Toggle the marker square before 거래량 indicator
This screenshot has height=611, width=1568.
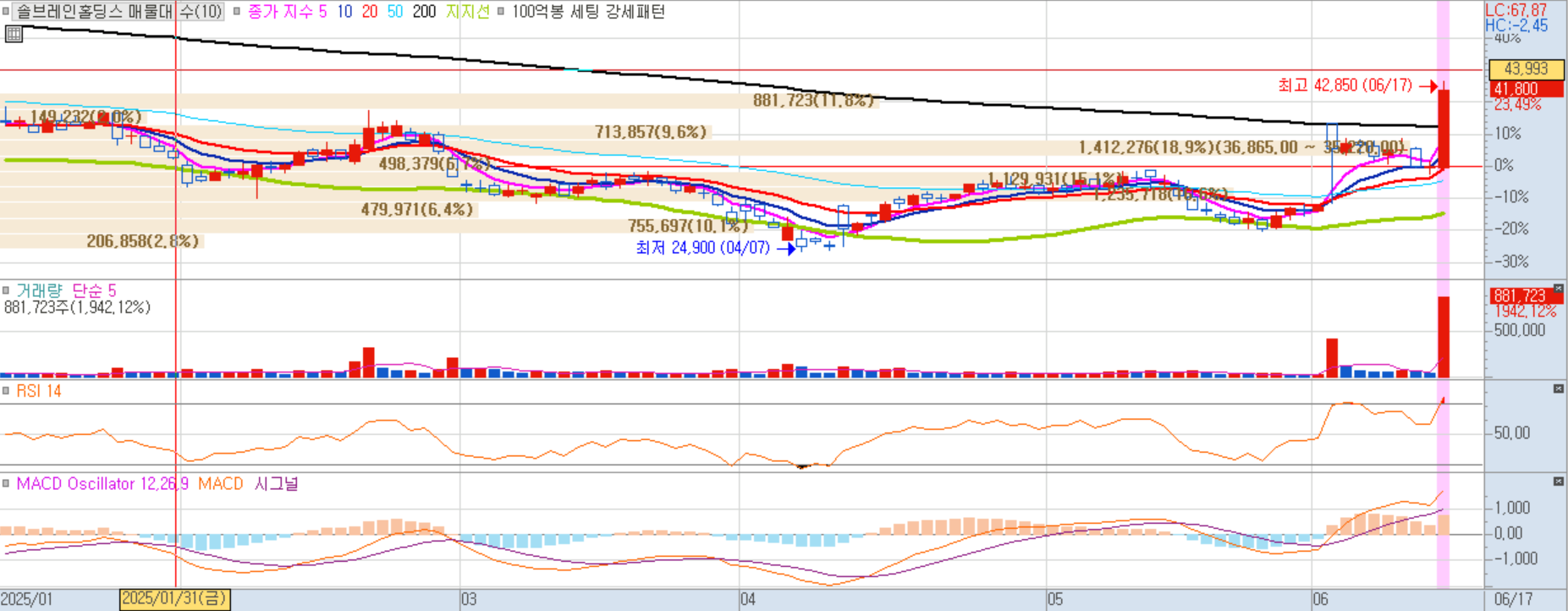pyautogui.click(x=7, y=290)
